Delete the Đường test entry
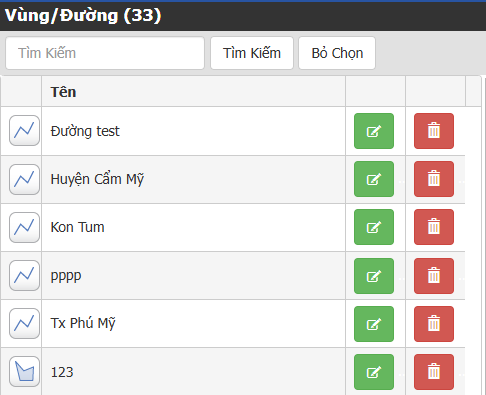The image size is (486, 395). pos(434,131)
